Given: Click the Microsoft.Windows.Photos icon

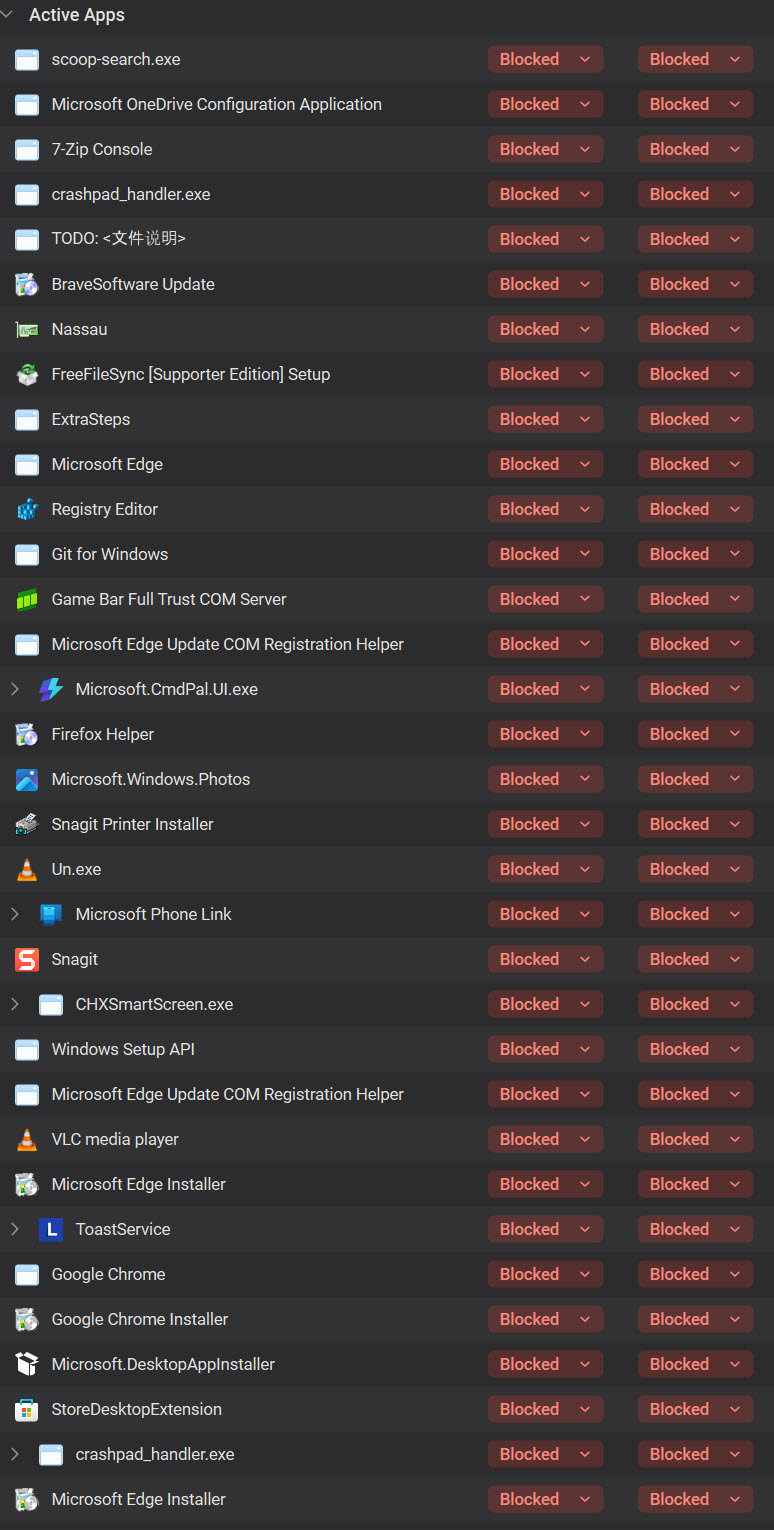Looking at the screenshot, I should point(27,780).
